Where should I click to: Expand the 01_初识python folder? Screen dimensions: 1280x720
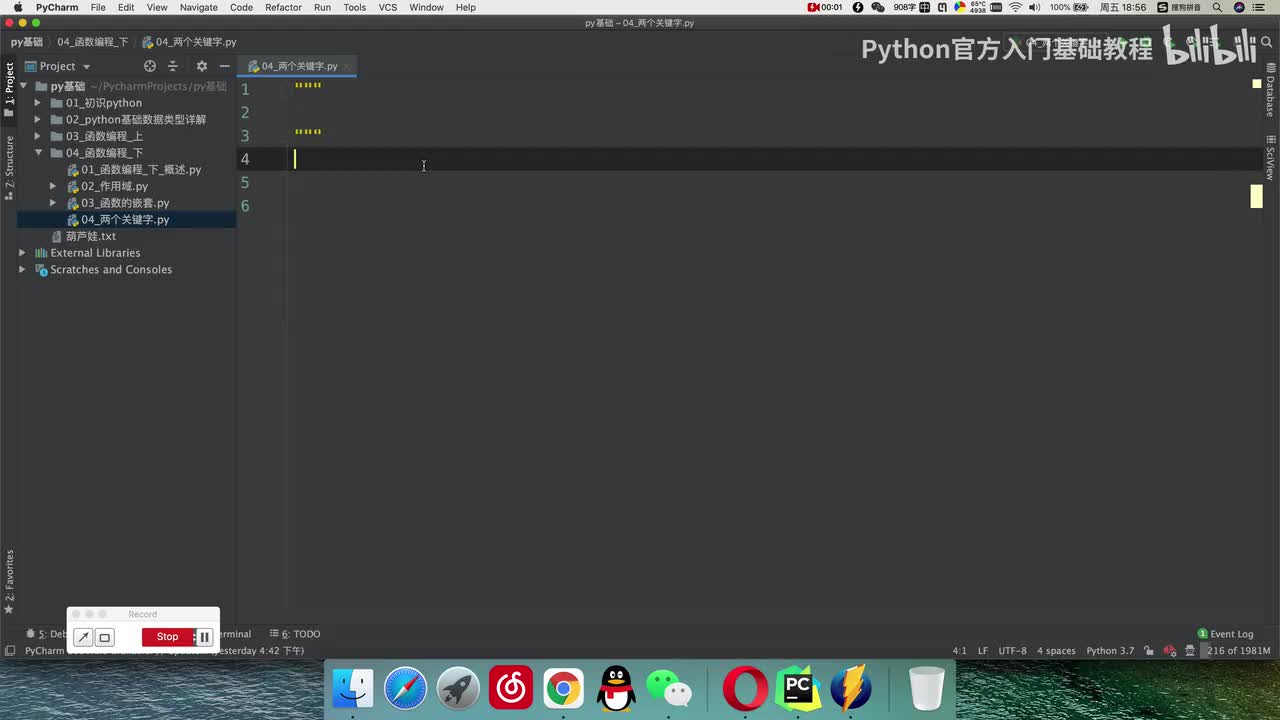click(38, 103)
